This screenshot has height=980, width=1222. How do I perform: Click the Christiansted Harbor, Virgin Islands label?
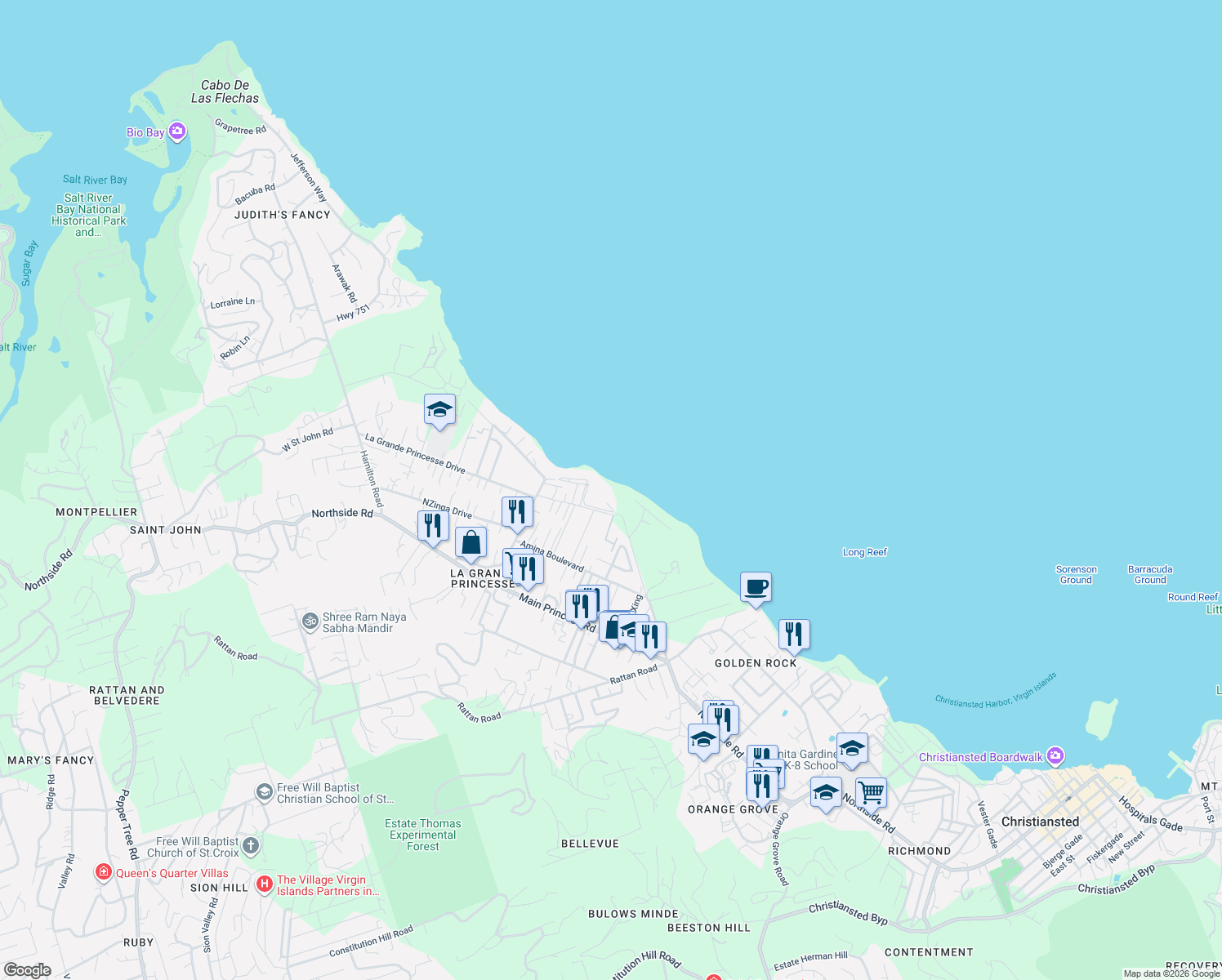996,690
